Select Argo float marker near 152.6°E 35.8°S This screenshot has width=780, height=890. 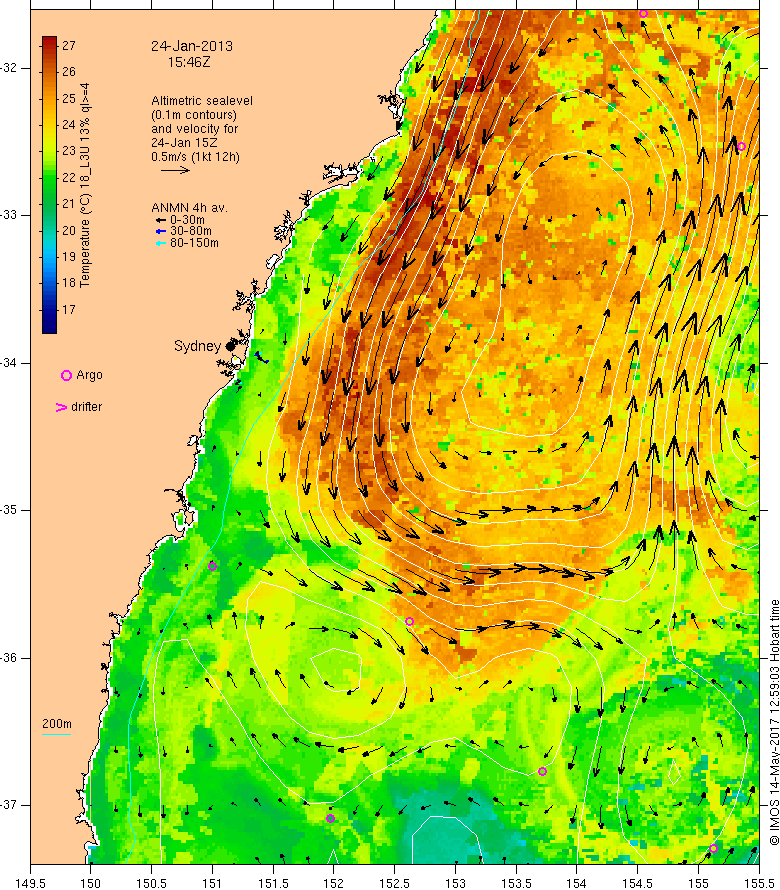409,622
